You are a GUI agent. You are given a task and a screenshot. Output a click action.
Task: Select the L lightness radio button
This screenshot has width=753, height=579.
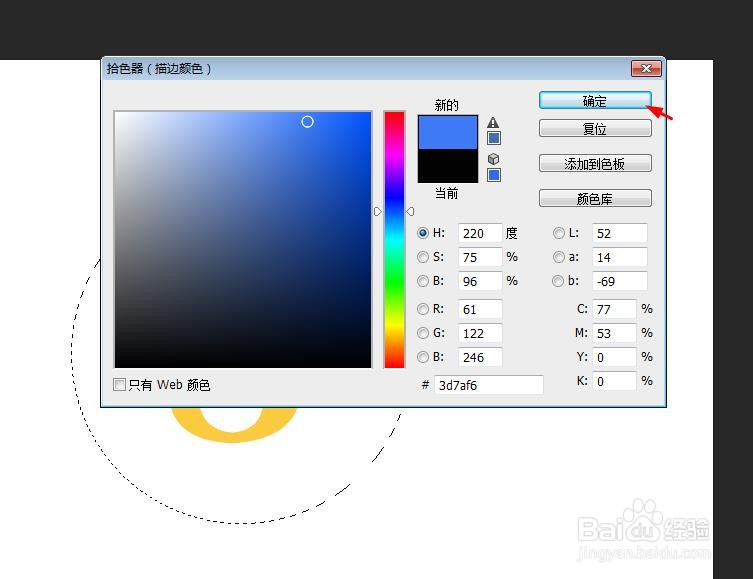click(559, 233)
